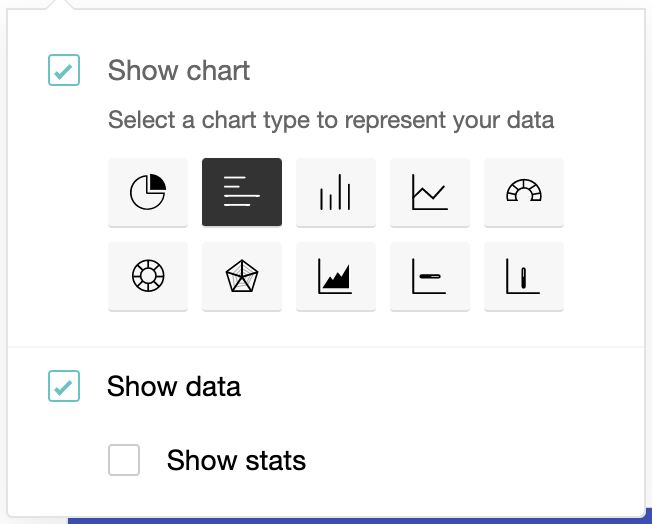
Task: Choose the horizontal bar chart type
Action: [x=242, y=192]
